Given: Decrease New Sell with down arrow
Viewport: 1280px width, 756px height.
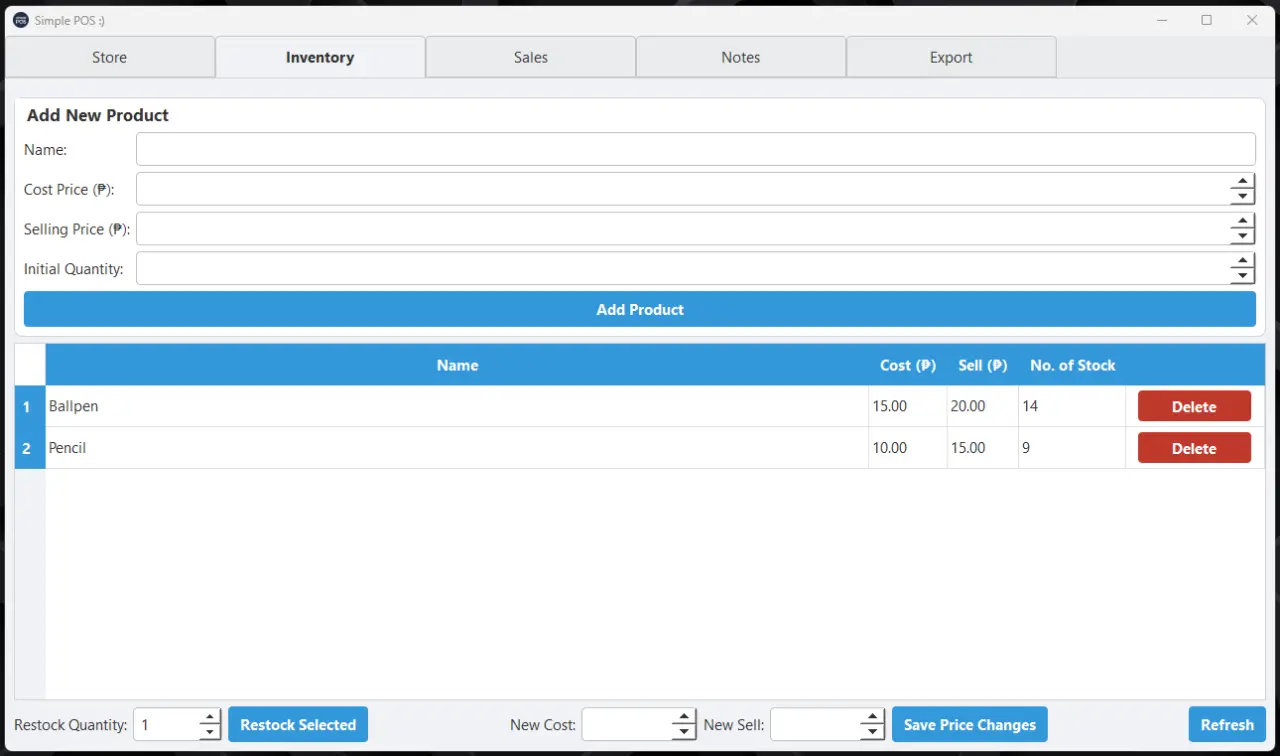Looking at the screenshot, I should coord(872,733).
